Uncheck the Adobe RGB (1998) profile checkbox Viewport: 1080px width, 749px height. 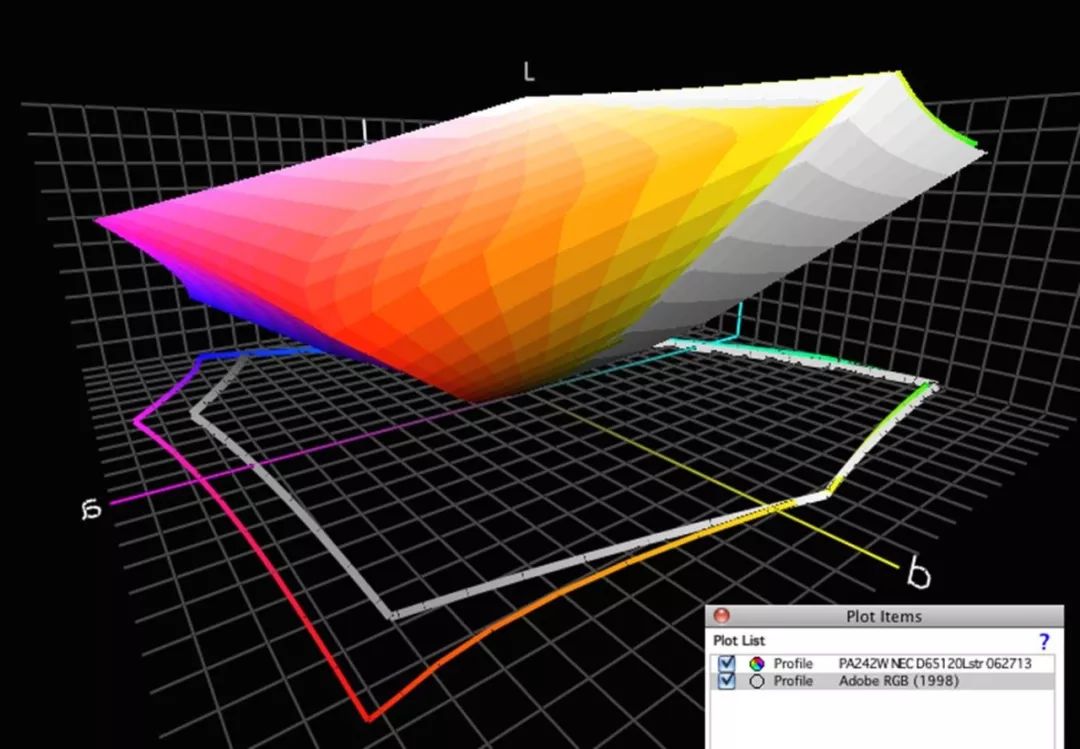(726, 681)
